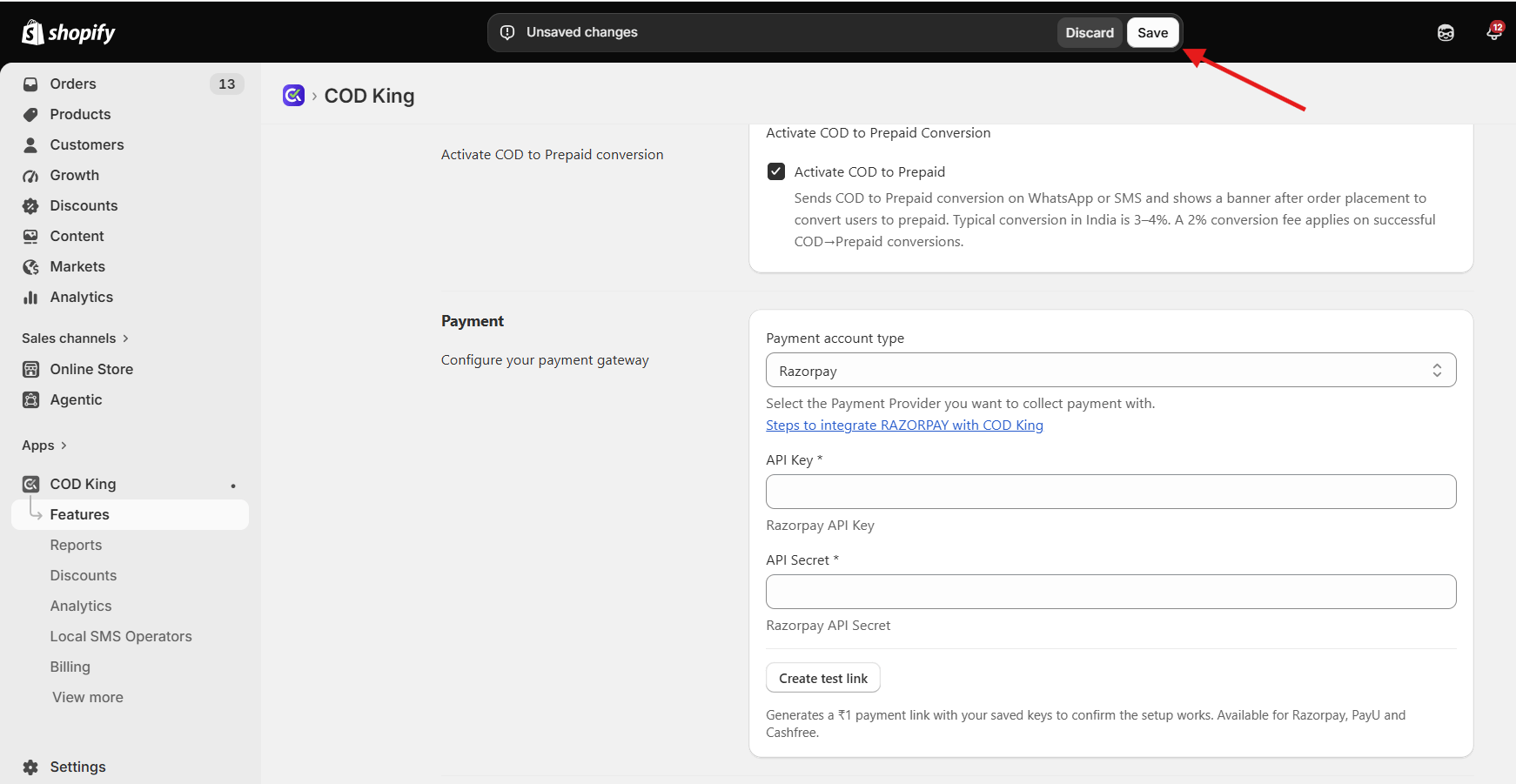This screenshot has height=784, width=1516.
Task: Open the notifications bell icon
Action: tap(1494, 32)
